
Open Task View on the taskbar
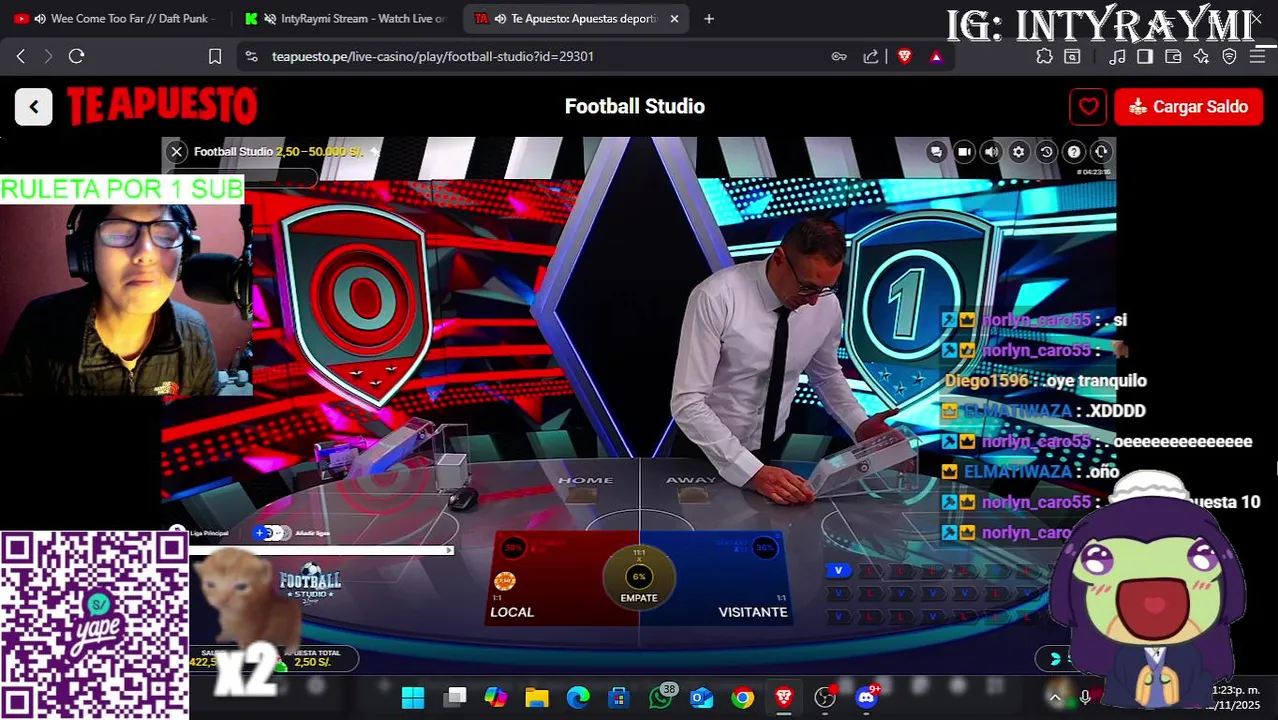(455, 697)
